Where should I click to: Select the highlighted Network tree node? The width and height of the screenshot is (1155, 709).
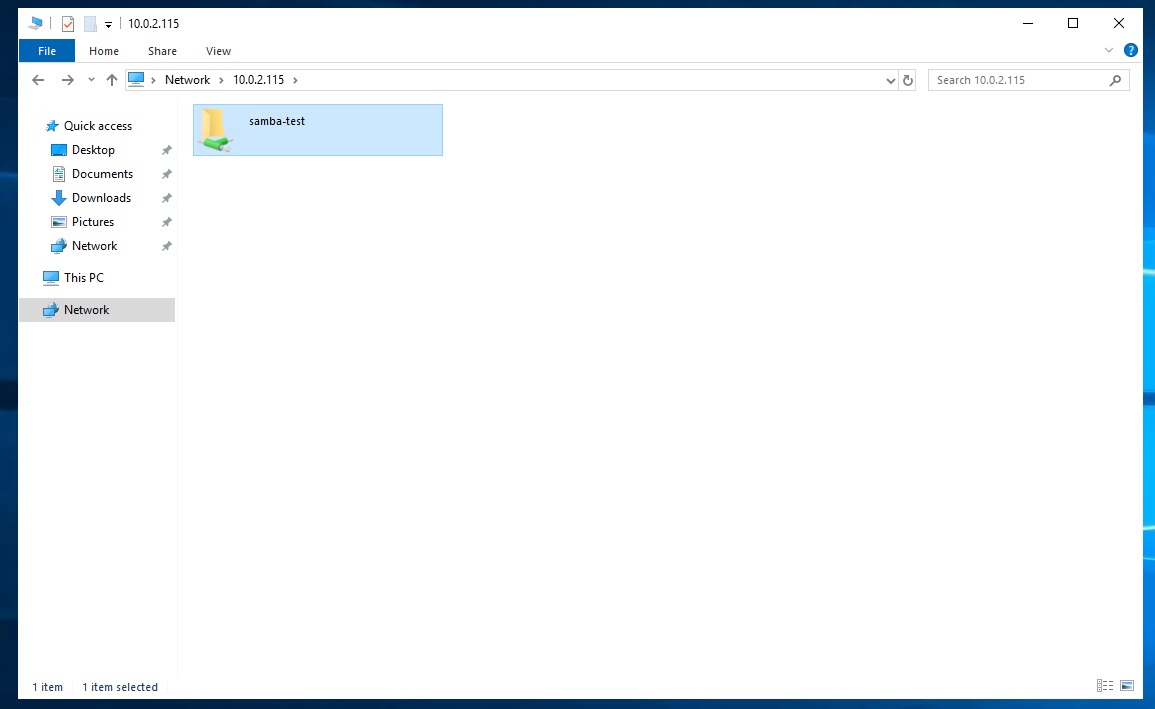[x=96, y=310]
